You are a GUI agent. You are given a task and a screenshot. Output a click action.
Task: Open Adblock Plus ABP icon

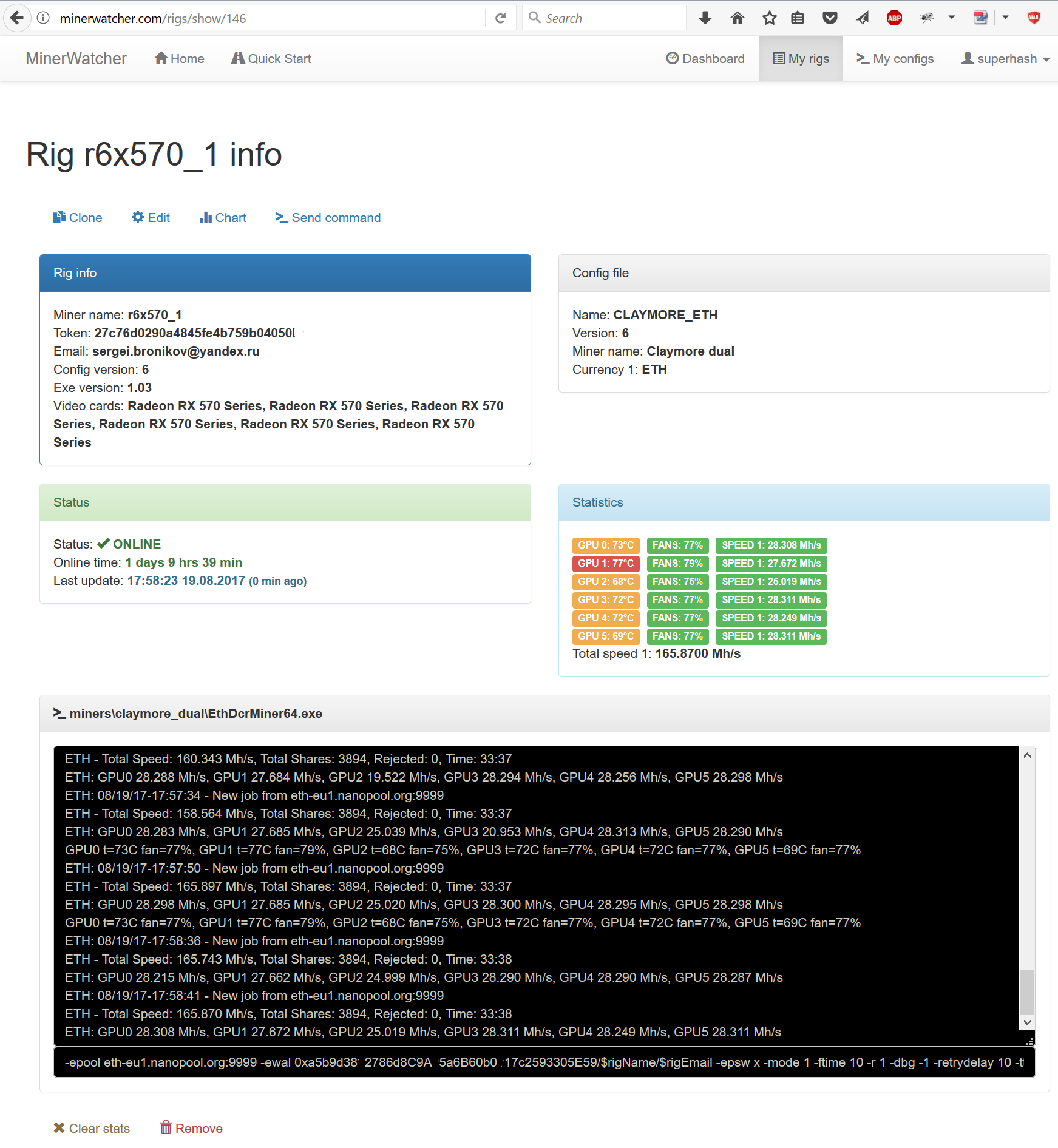pos(894,18)
